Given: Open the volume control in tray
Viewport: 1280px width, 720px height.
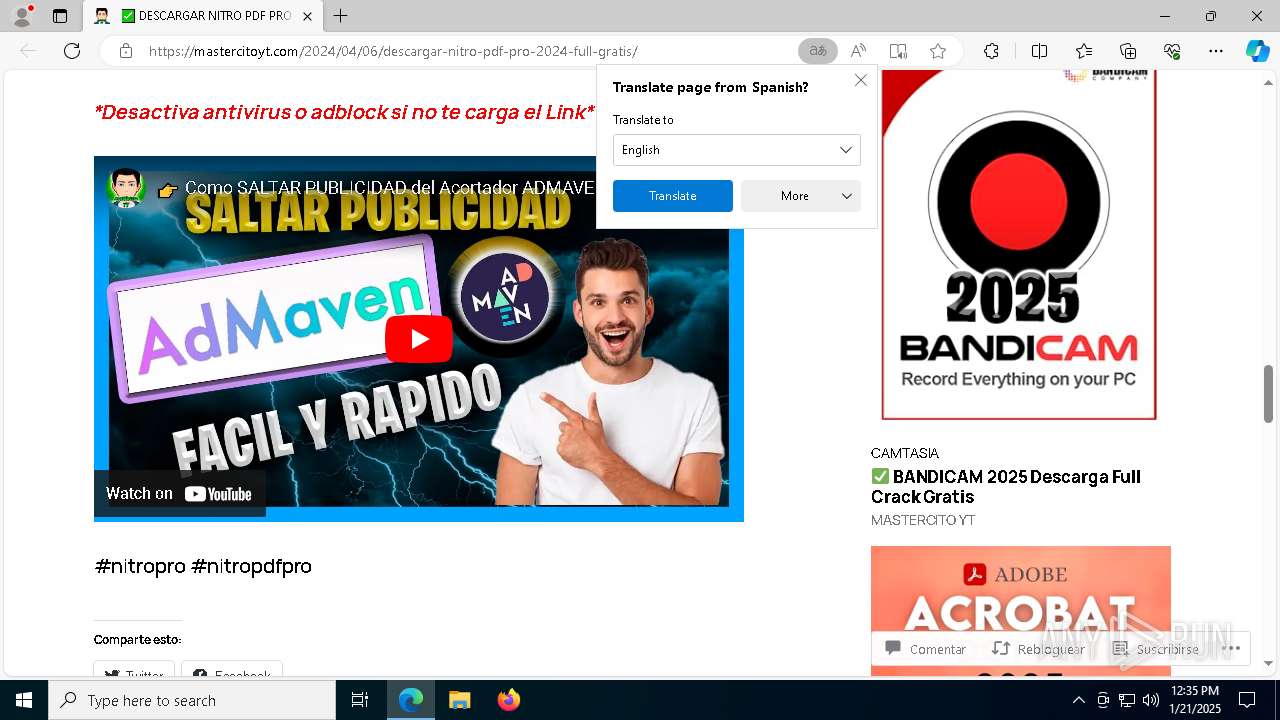Looking at the screenshot, I should tap(1151, 700).
